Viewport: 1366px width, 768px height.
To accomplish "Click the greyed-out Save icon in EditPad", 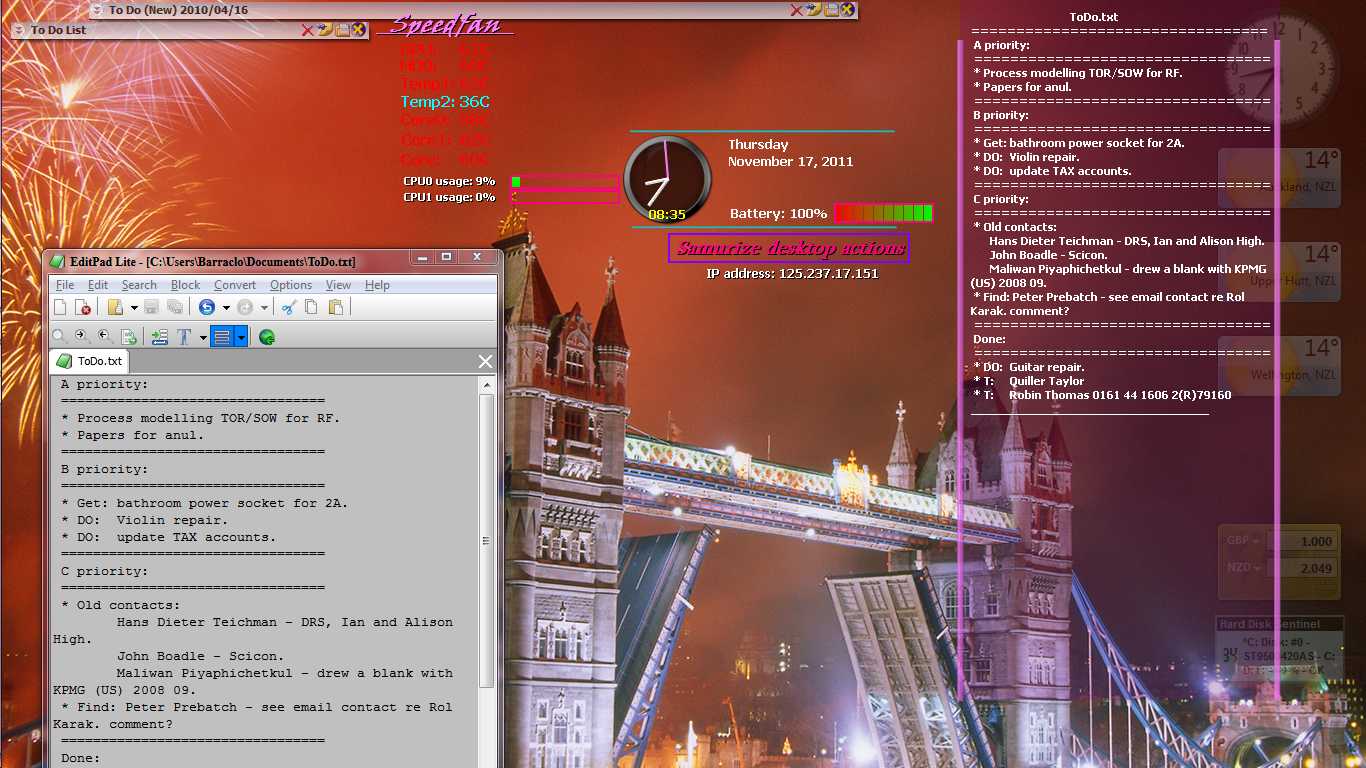I will point(152,307).
